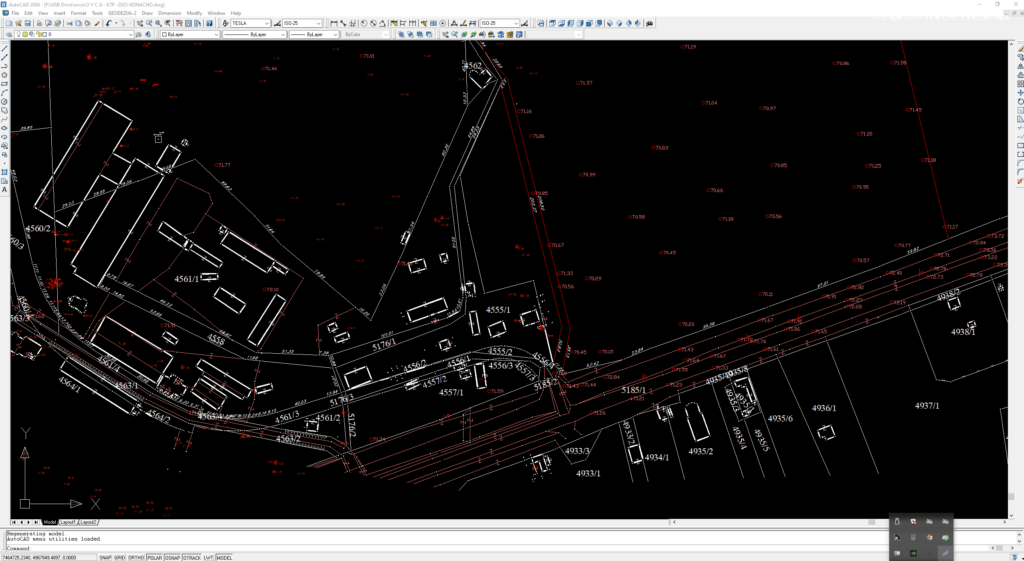The image size is (1024, 561).
Task: Toggle OSNAP in the status bar
Action: (x=175, y=557)
